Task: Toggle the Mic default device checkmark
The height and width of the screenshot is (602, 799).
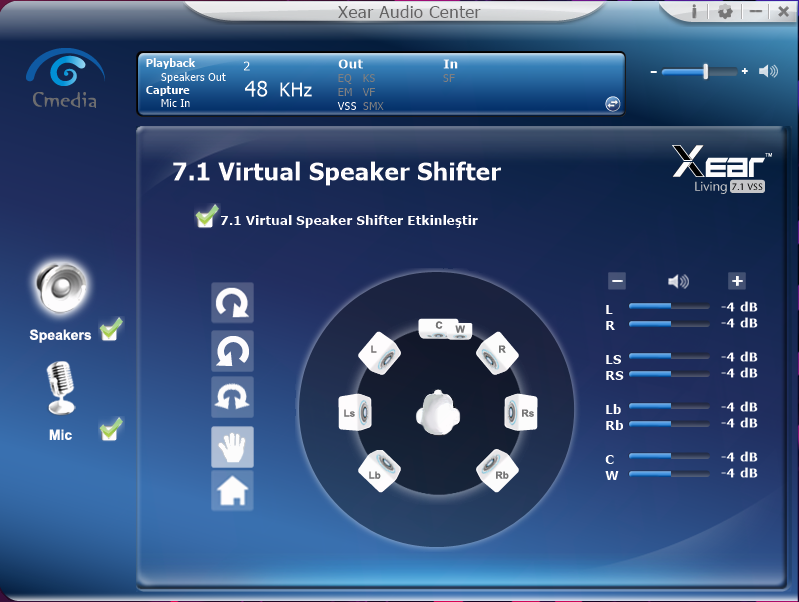Action: click(x=111, y=430)
